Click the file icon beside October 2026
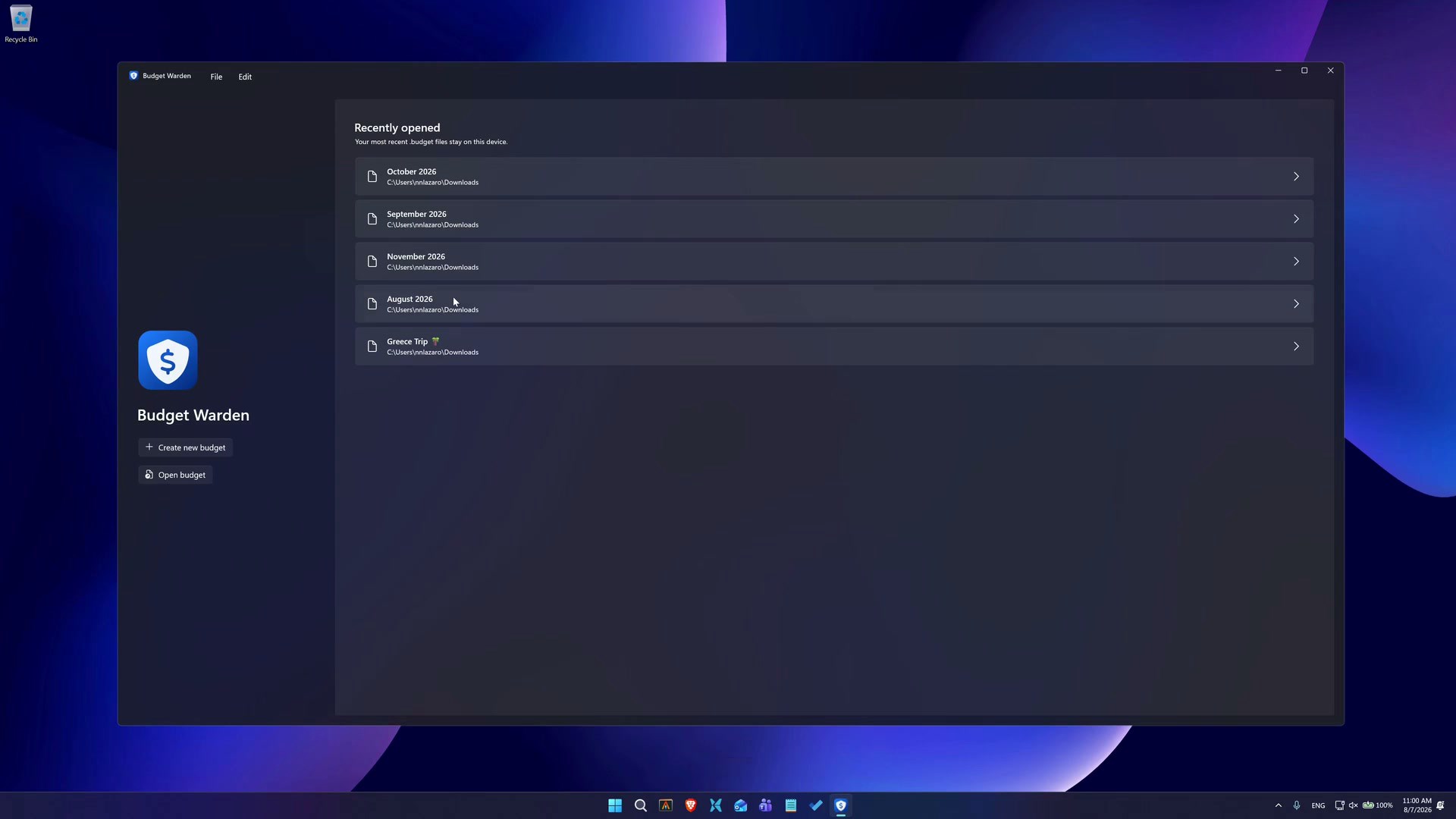The height and width of the screenshot is (819, 1456). coord(372,177)
